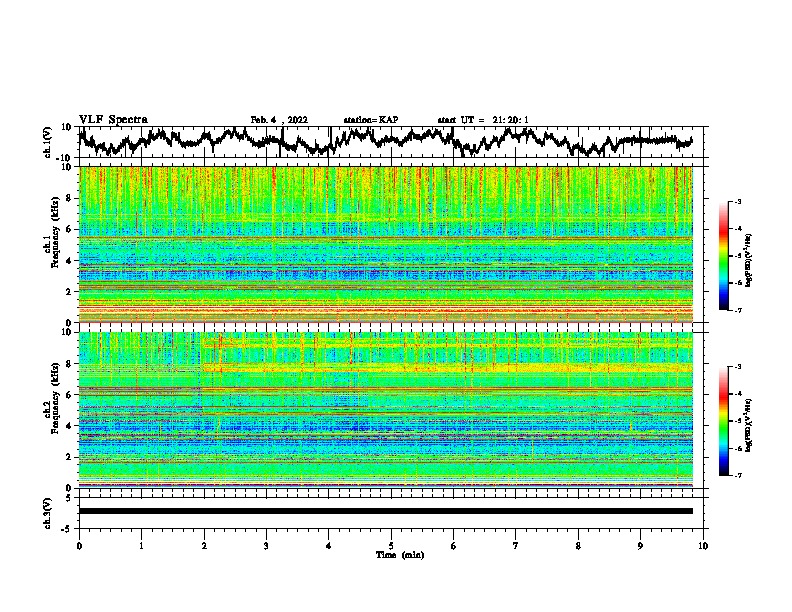Click the "2" kHz tick on ch.2 spectrogram
The height and width of the screenshot is (612, 792).
[x=69, y=456]
